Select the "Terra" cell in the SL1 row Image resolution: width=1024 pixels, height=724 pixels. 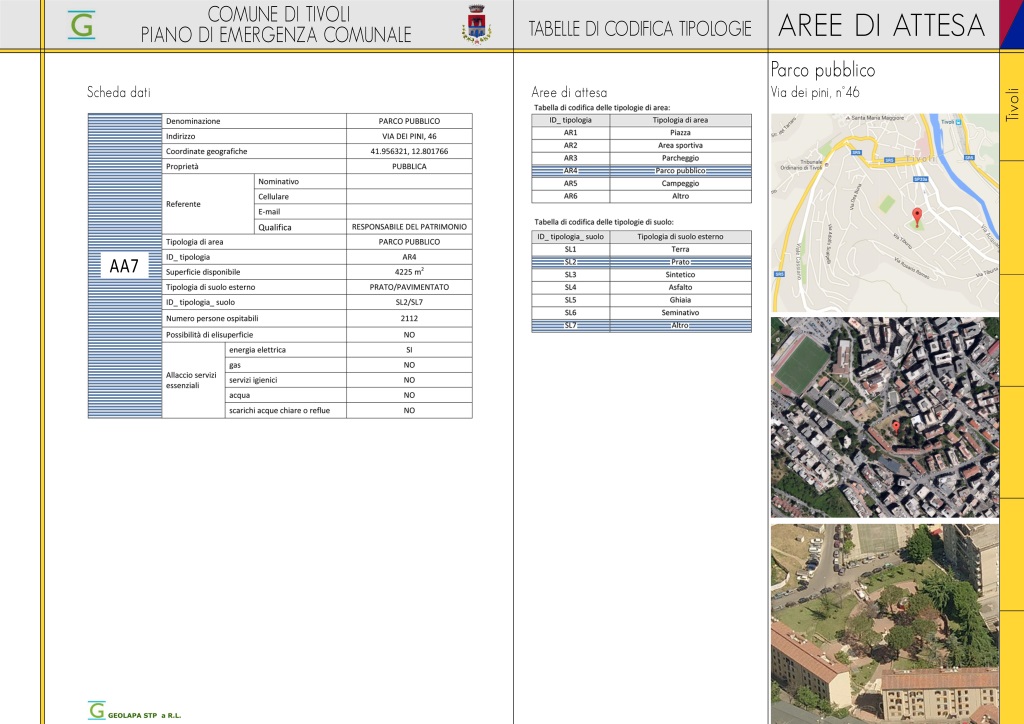(x=680, y=249)
